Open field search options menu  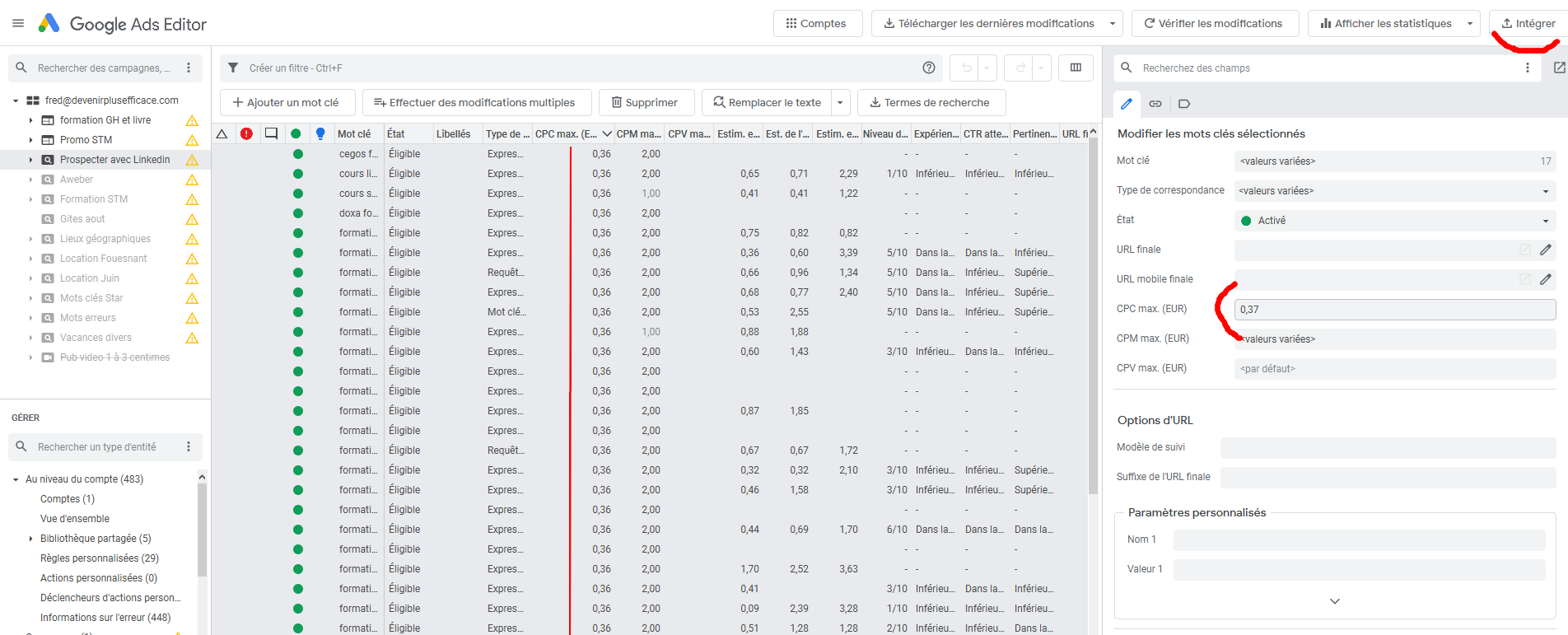tap(1528, 68)
